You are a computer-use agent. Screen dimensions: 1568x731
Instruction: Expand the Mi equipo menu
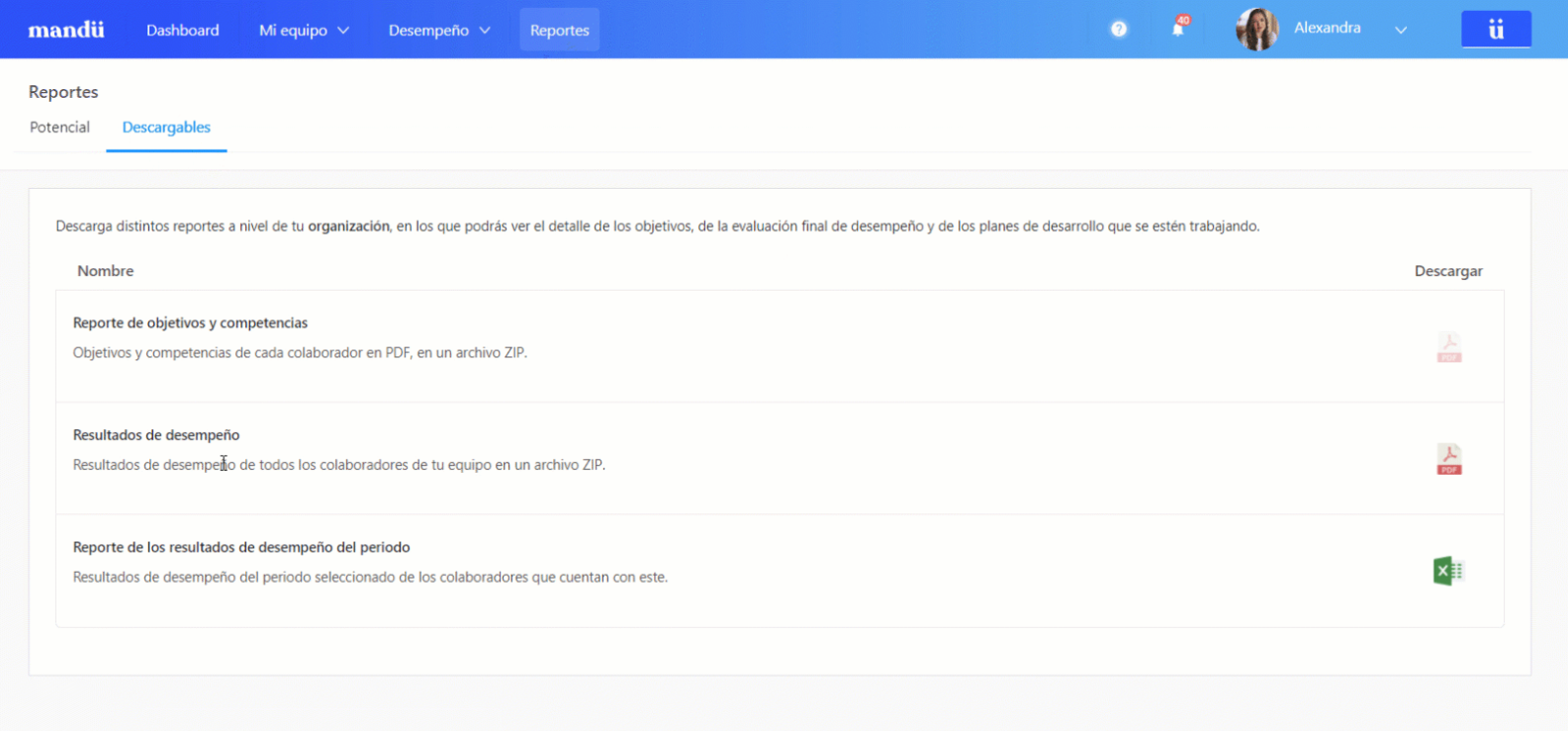(x=304, y=30)
